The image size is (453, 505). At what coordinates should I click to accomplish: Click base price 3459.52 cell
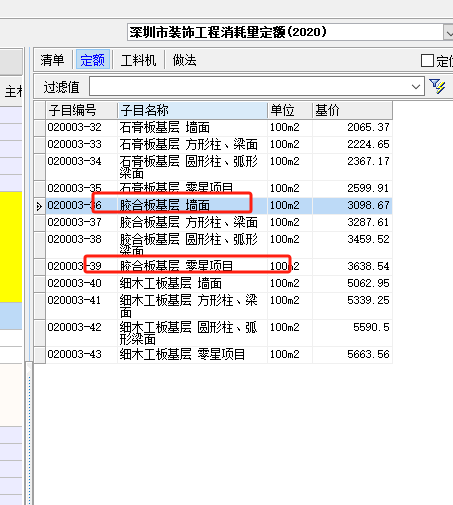352,245
